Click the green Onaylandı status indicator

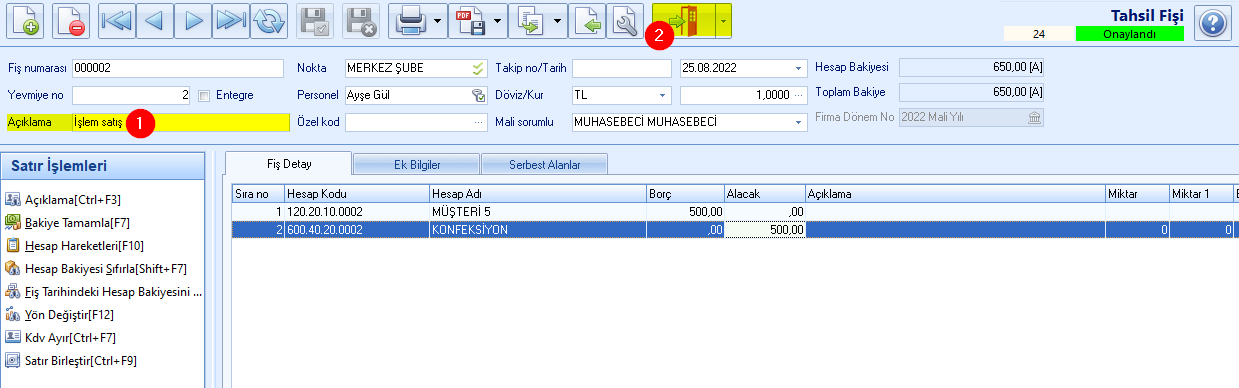pos(1129,34)
